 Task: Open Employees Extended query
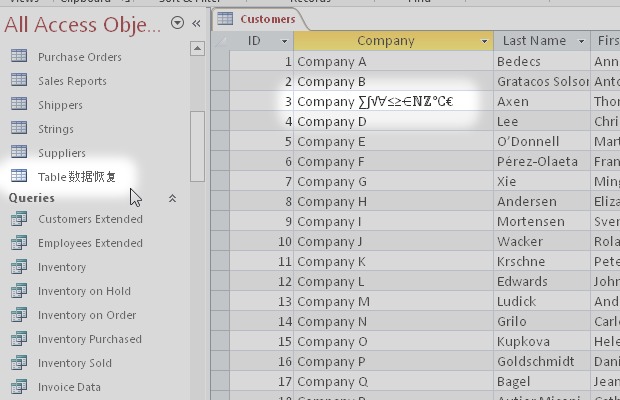90,243
